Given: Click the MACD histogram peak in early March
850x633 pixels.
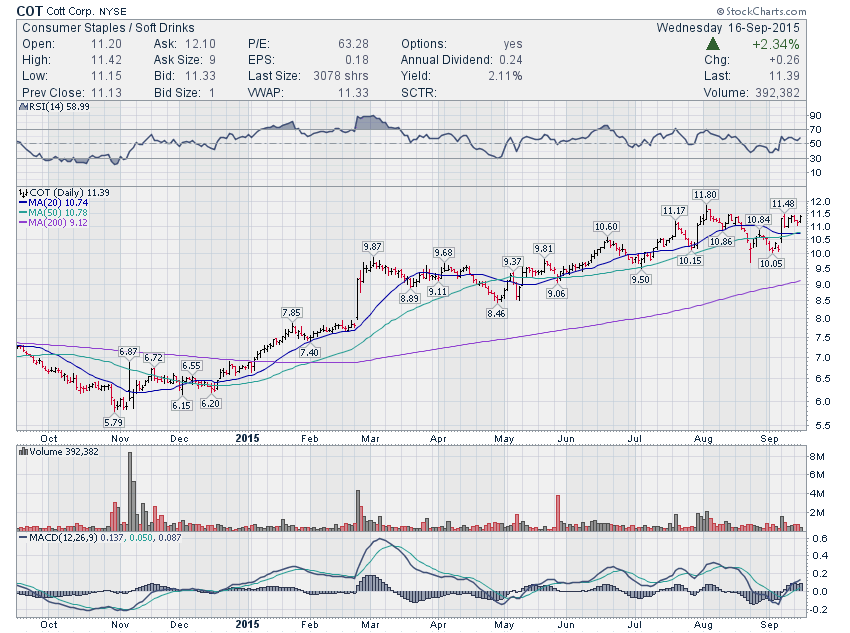Looking at the screenshot, I should pos(371,583).
